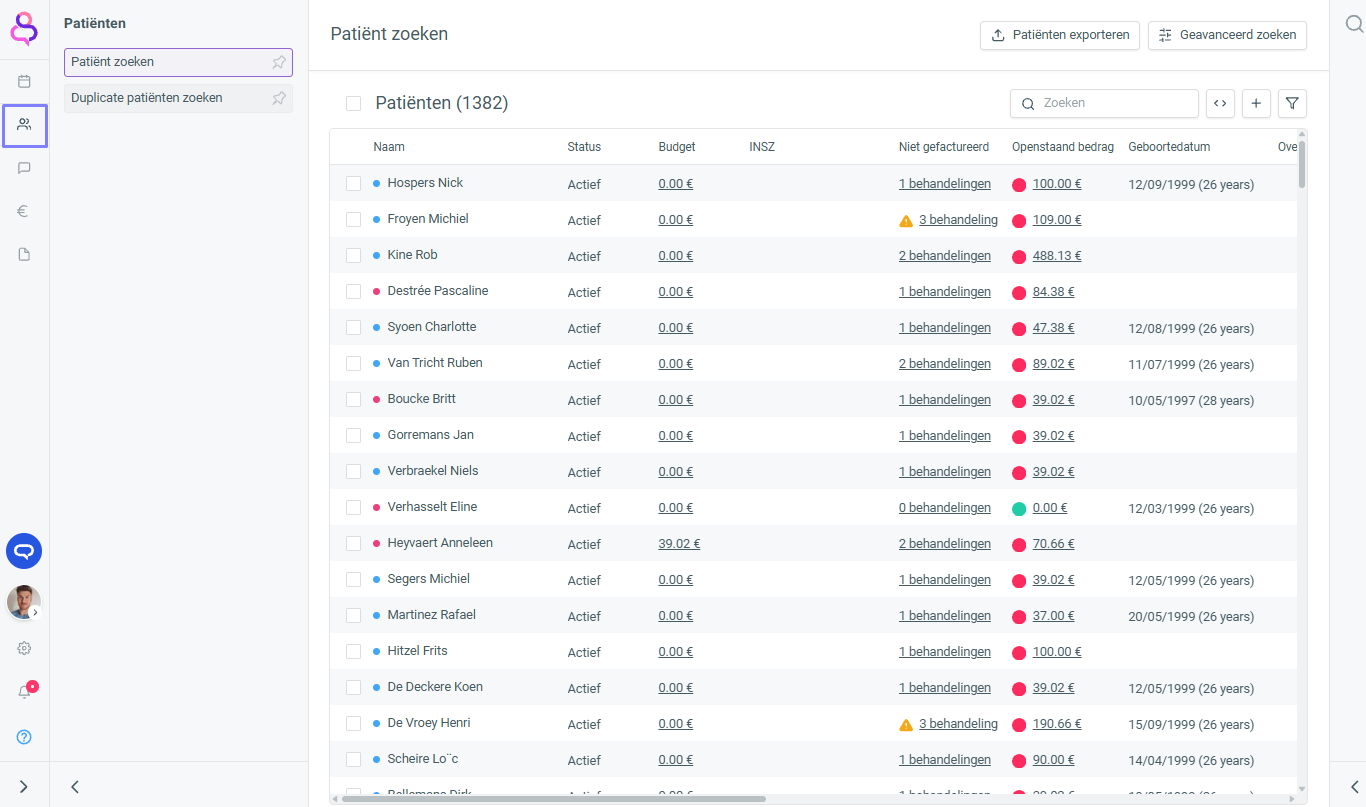1366x807 pixels.
Task: Click the plus icon to add patient
Action: (1256, 103)
